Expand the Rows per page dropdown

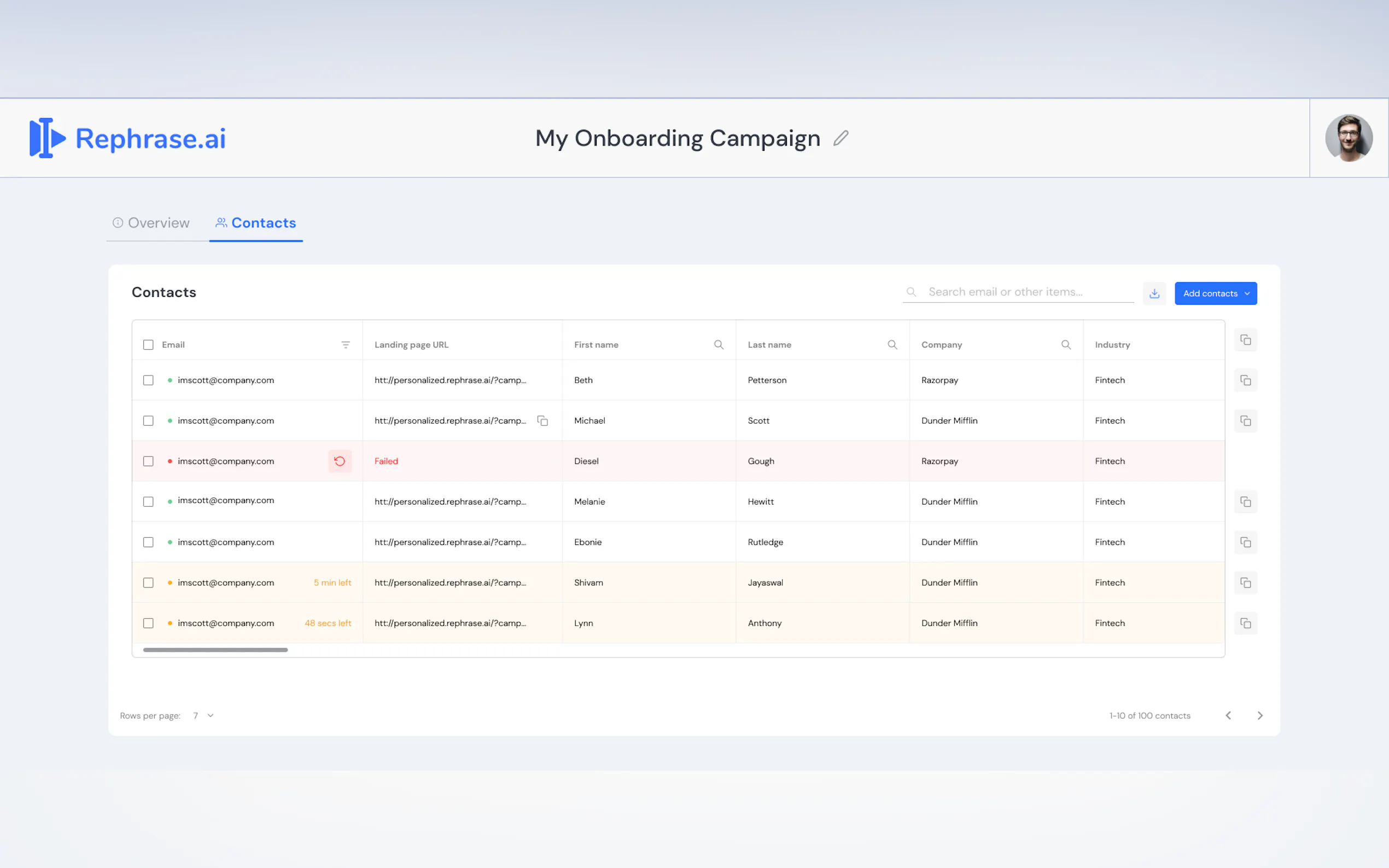point(203,715)
